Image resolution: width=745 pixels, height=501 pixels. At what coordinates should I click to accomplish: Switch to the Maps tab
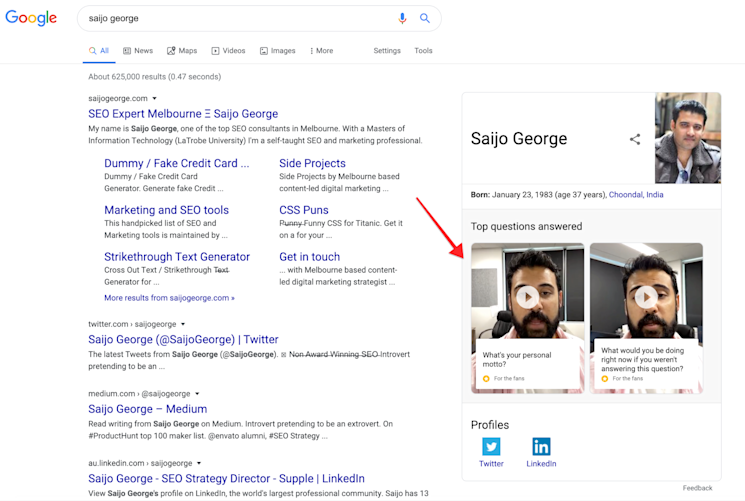tap(182, 51)
